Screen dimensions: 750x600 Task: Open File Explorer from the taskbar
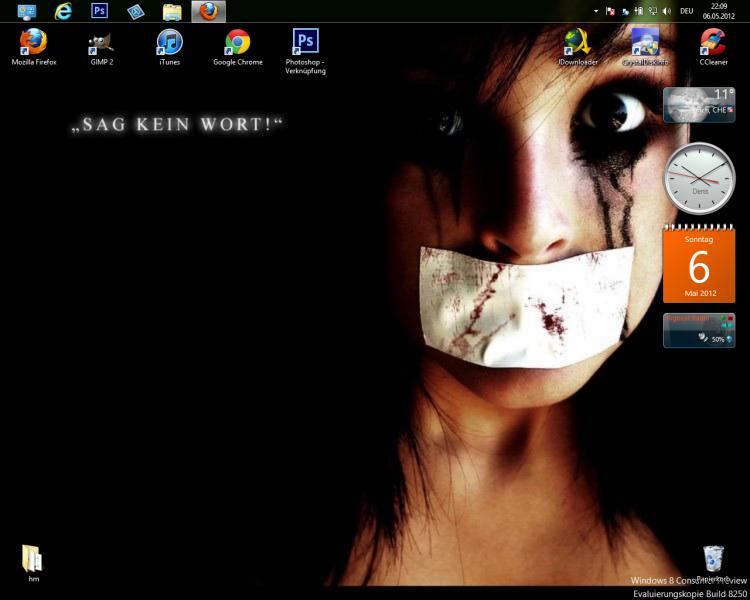click(x=172, y=11)
